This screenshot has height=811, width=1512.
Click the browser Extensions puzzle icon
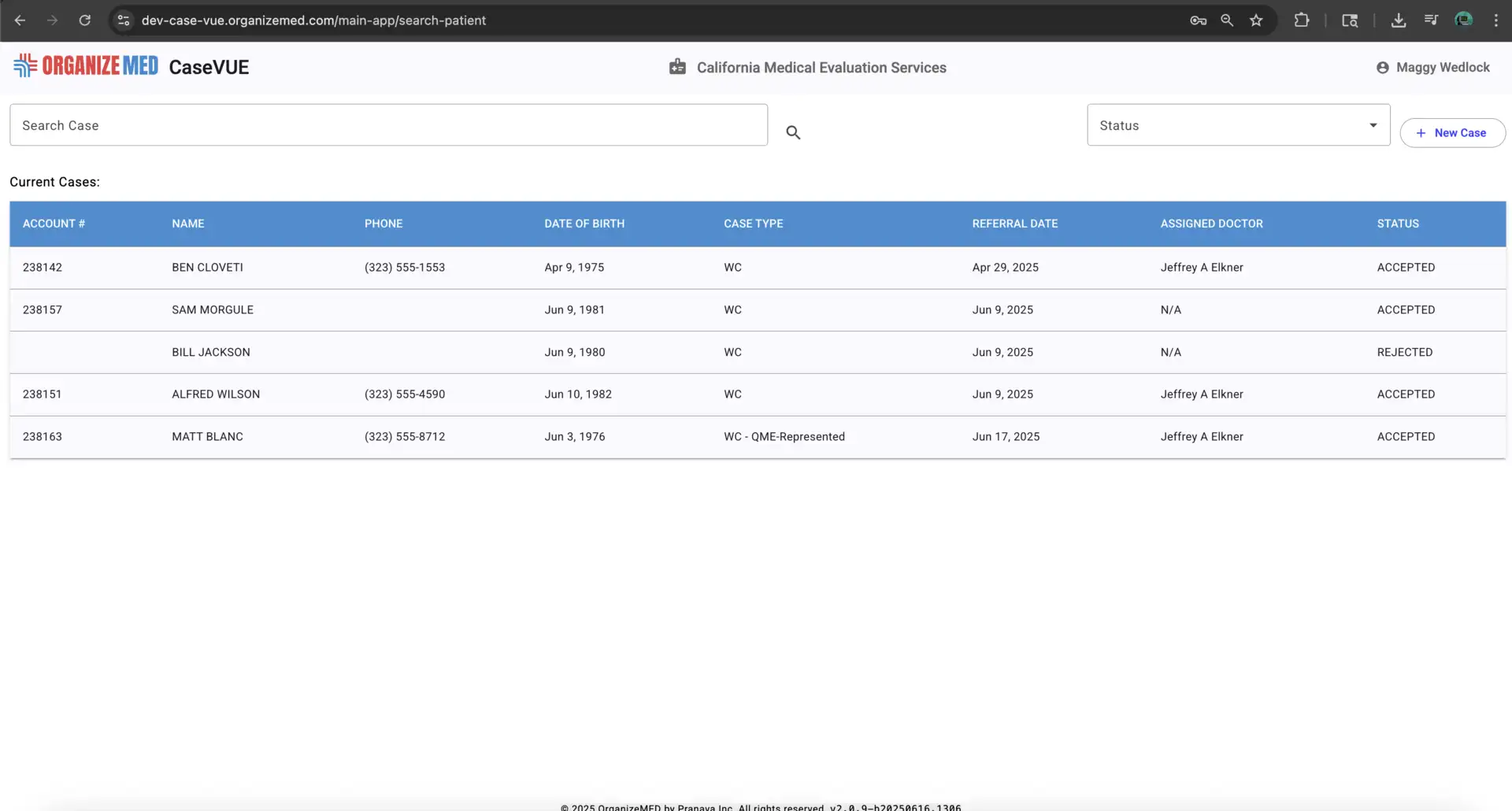tap(1303, 20)
